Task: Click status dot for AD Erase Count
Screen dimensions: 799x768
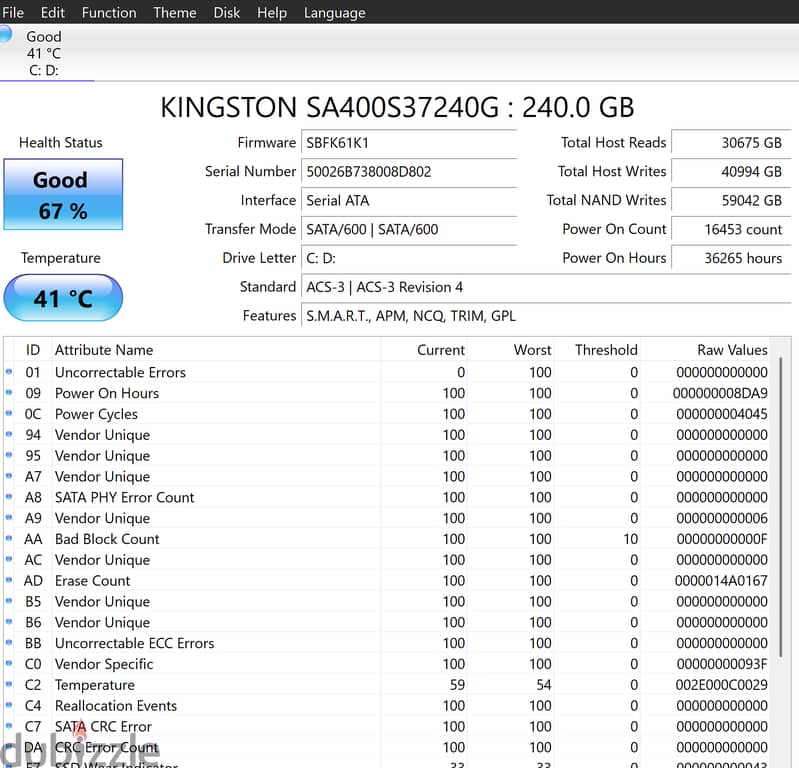Action: click(x=9, y=580)
